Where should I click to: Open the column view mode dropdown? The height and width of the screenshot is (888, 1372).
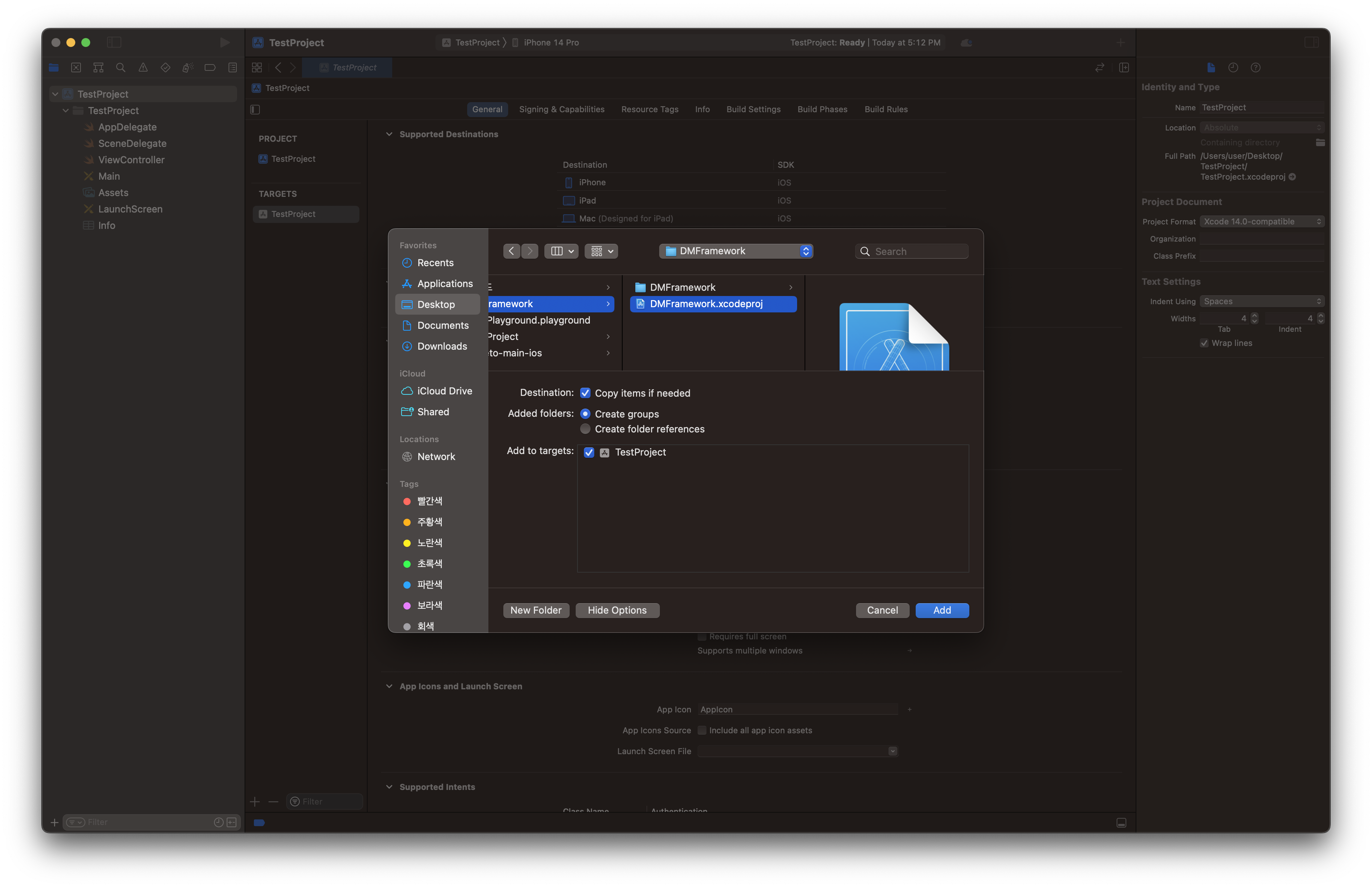[561, 251]
